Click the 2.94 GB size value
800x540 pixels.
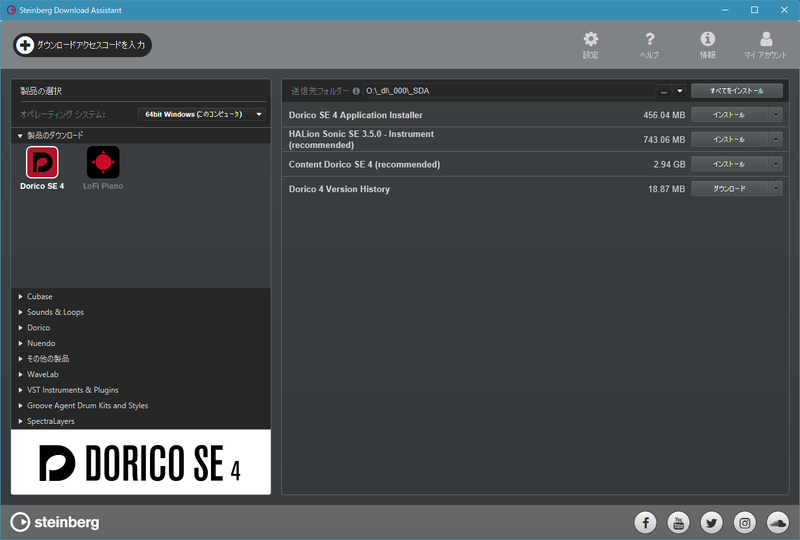(x=669, y=164)
